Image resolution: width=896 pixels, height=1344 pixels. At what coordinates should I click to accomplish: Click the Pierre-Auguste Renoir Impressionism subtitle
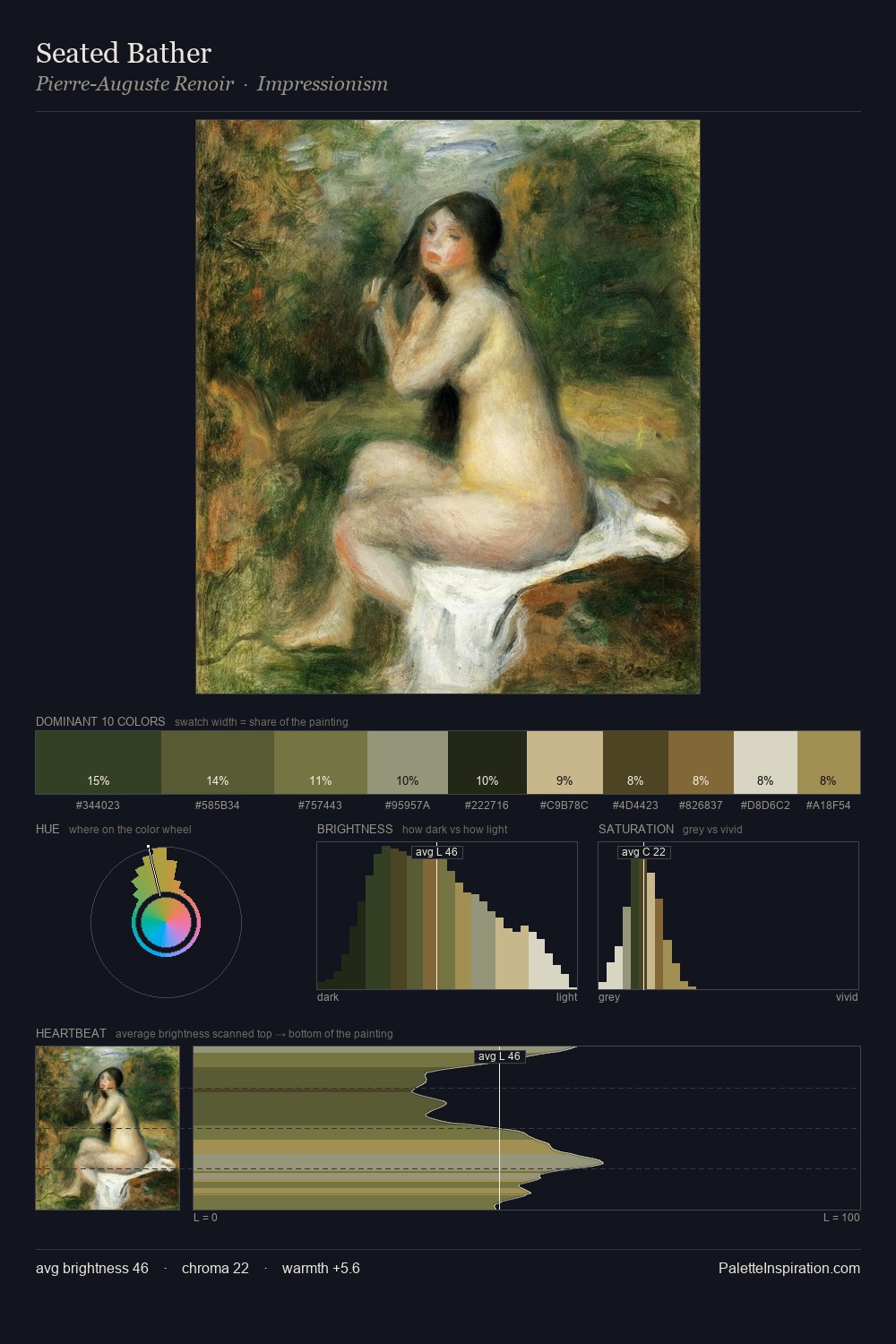pyautogui.click(x=211, y=84)
